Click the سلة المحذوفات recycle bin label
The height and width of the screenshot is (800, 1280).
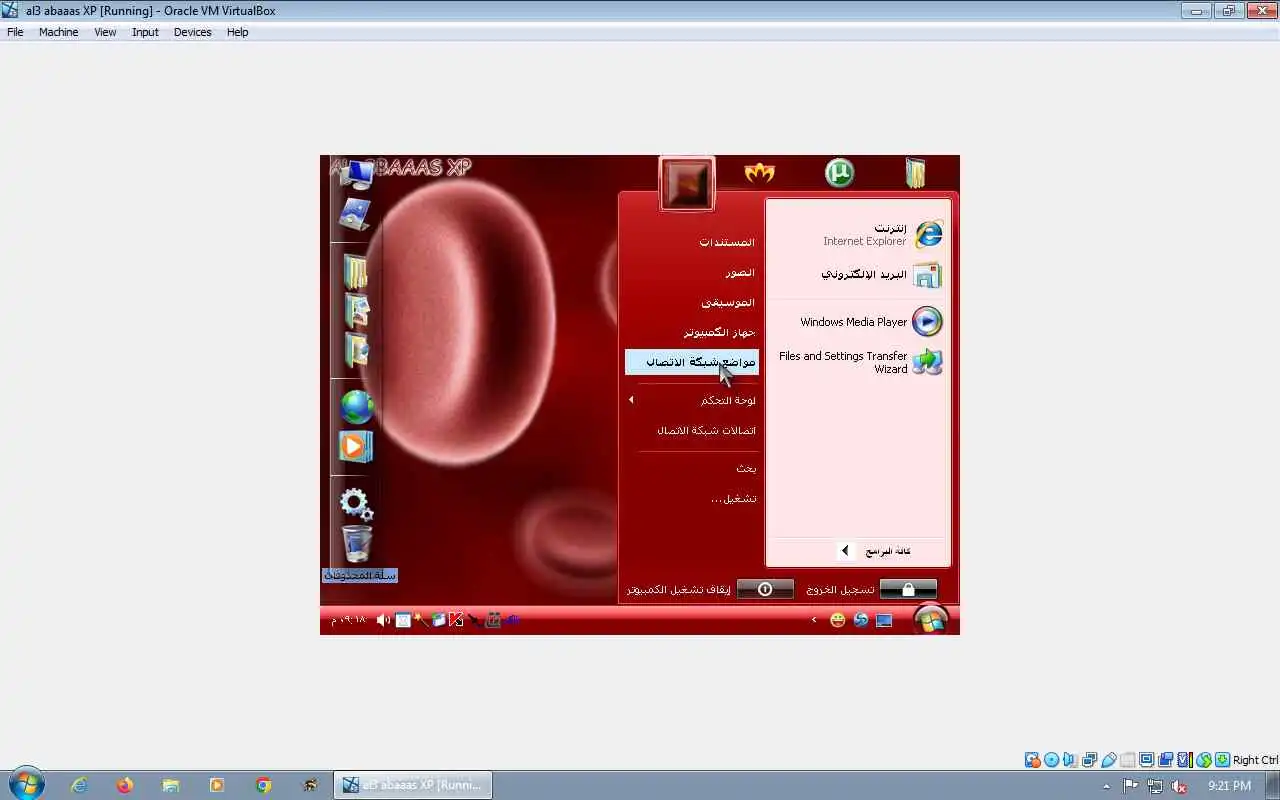360,575
